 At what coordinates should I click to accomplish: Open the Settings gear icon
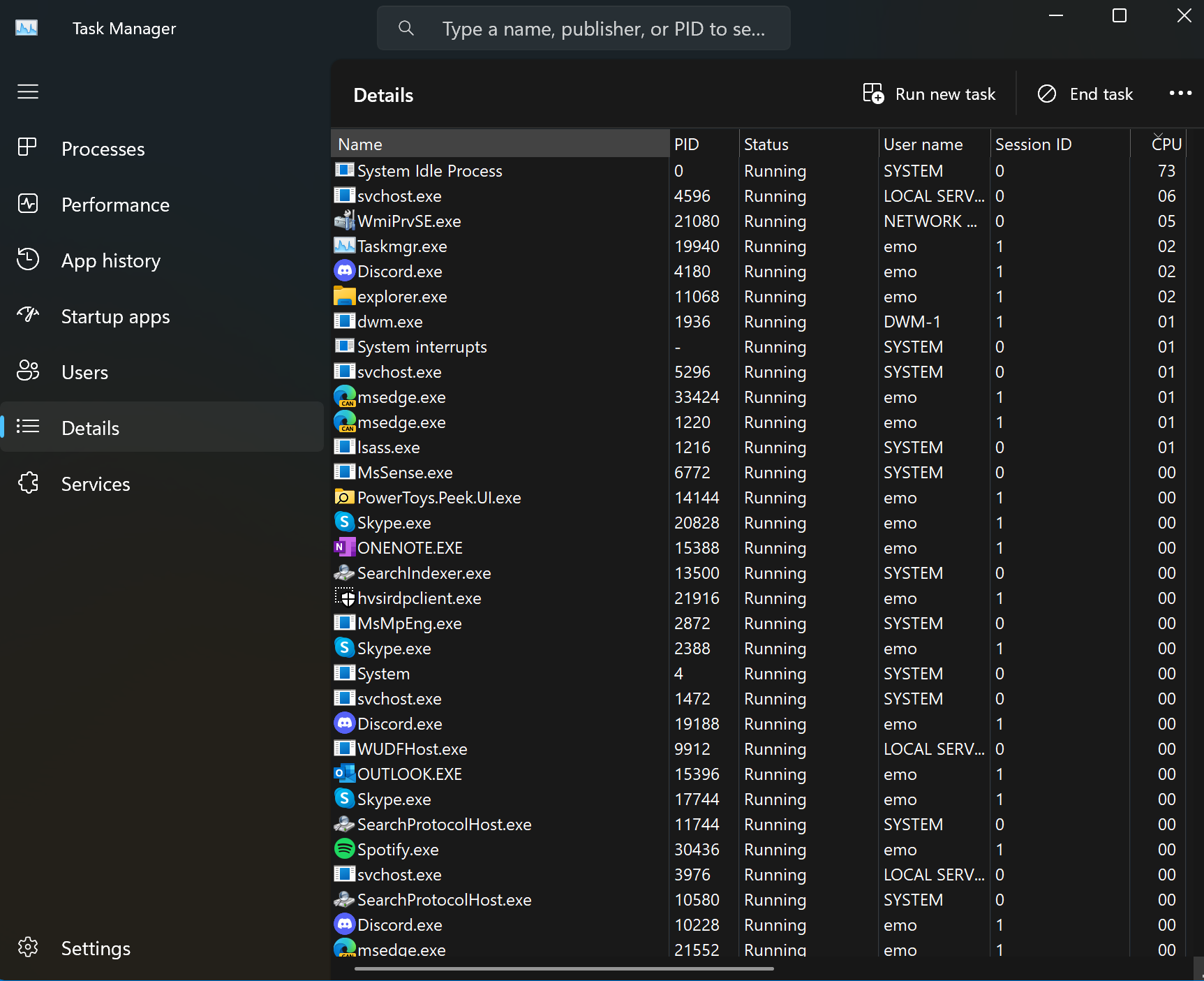(27, 947)
